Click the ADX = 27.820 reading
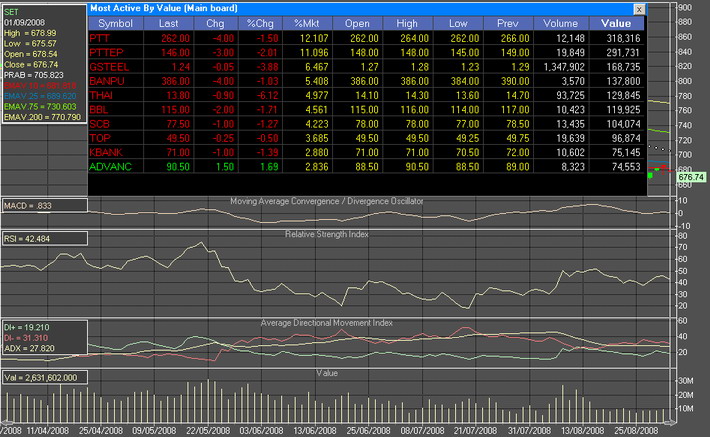The image size is (710, 437). [29, 348]
